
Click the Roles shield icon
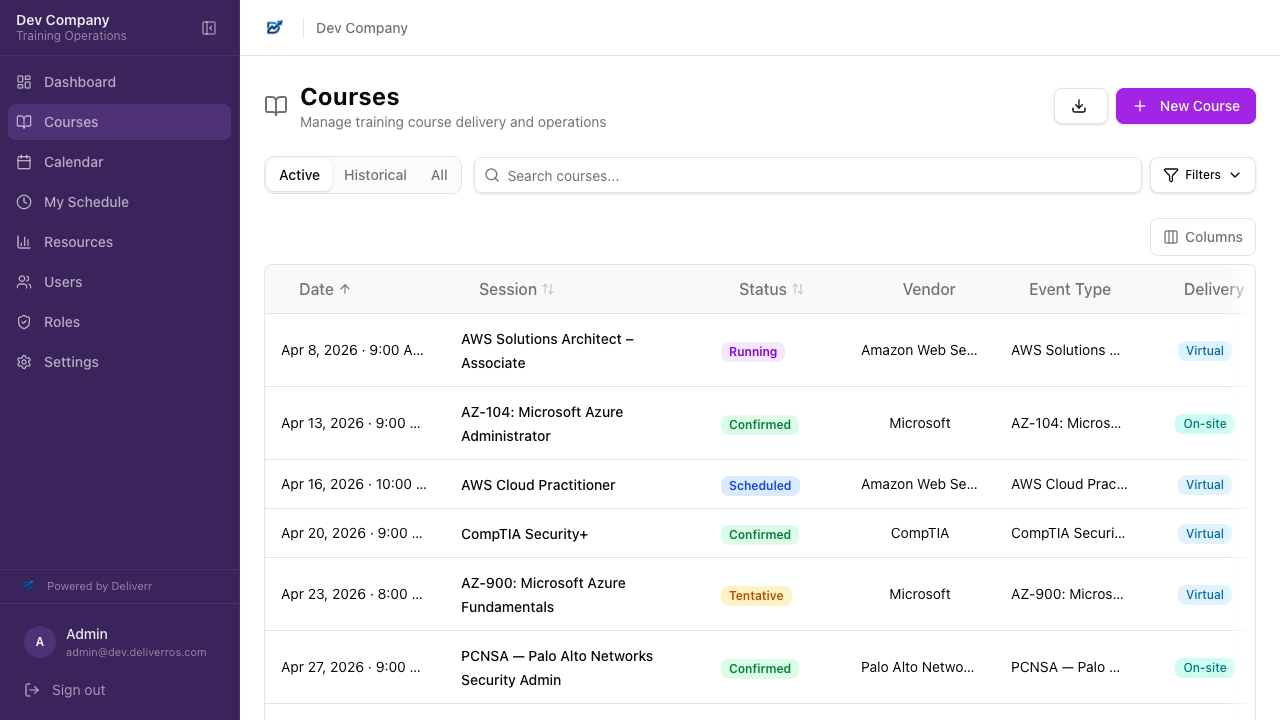pos(24,322)
